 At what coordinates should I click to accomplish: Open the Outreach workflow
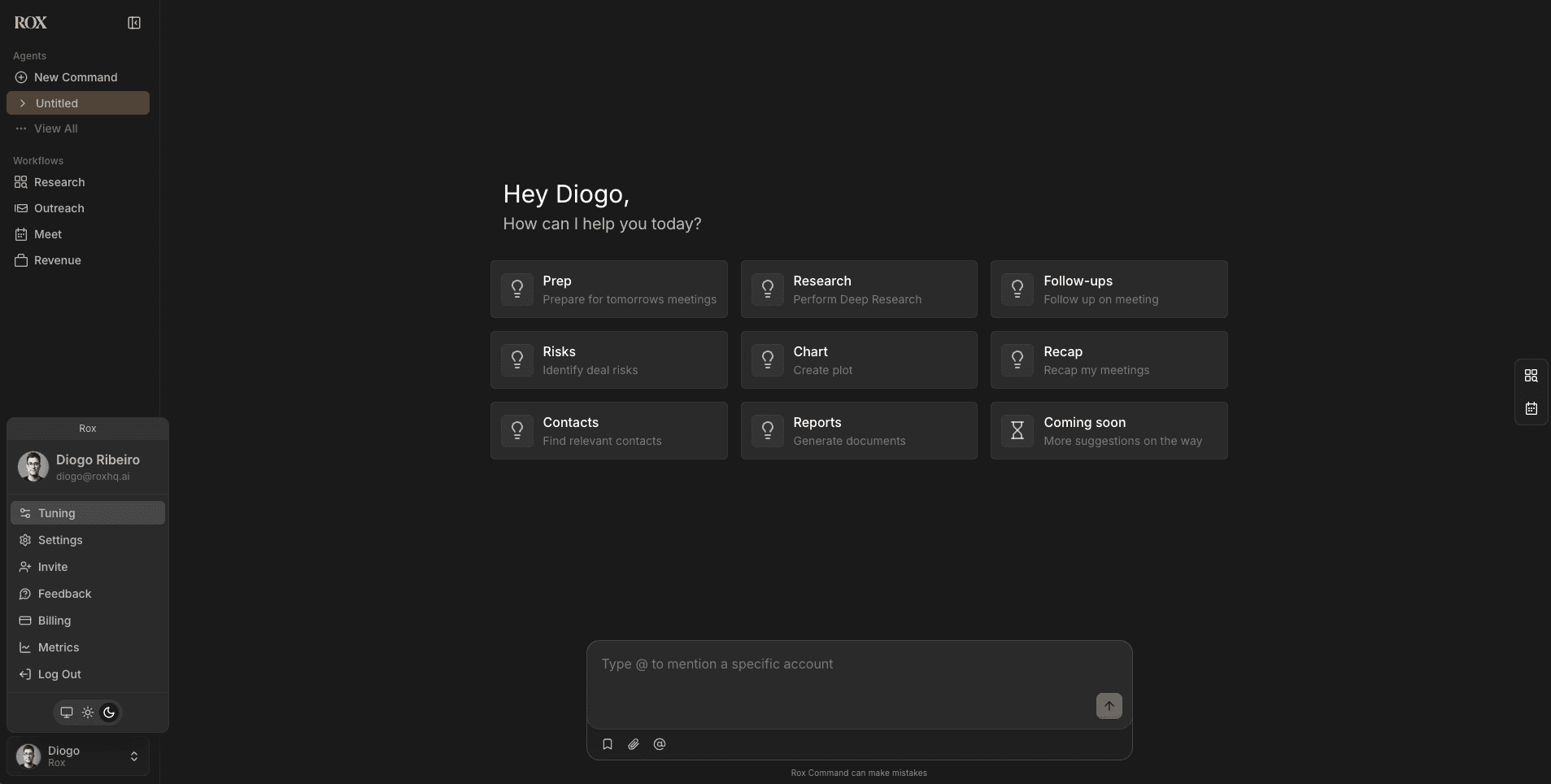click(59, 208)
